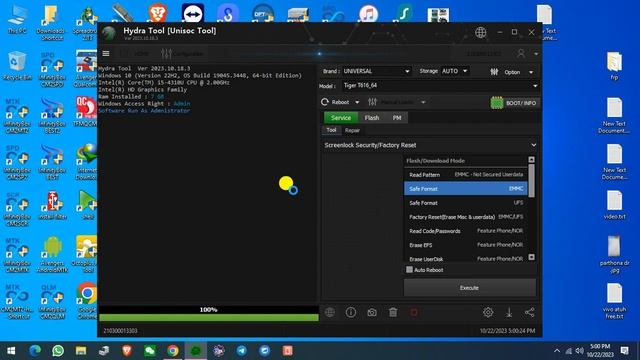Open the Windows Start menu

pos(11,351)
